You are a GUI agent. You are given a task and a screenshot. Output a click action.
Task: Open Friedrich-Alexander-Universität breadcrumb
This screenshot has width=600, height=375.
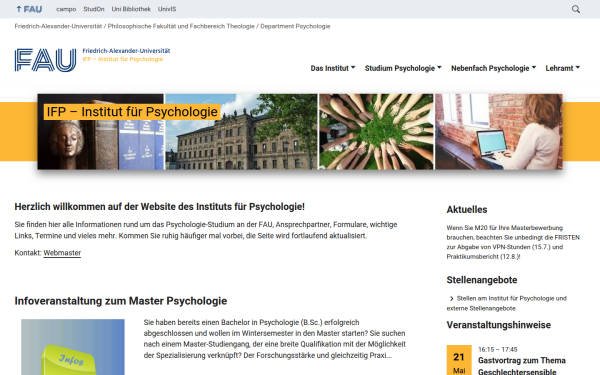[58, 26]
